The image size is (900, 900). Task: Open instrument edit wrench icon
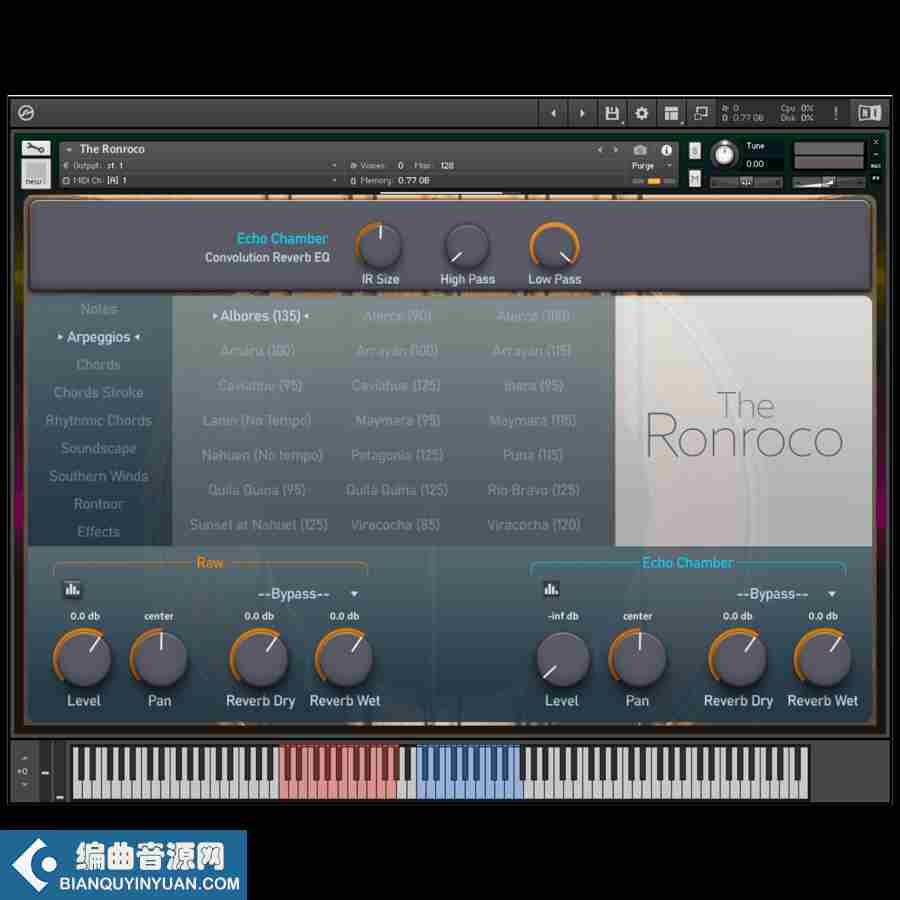(x=36, y=149)
